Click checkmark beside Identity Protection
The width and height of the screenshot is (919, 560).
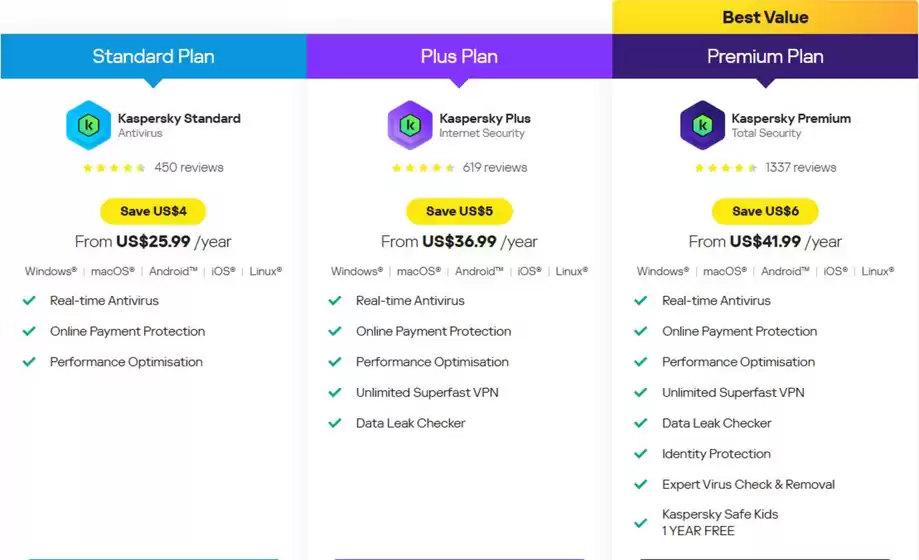[x=641, y=454]
